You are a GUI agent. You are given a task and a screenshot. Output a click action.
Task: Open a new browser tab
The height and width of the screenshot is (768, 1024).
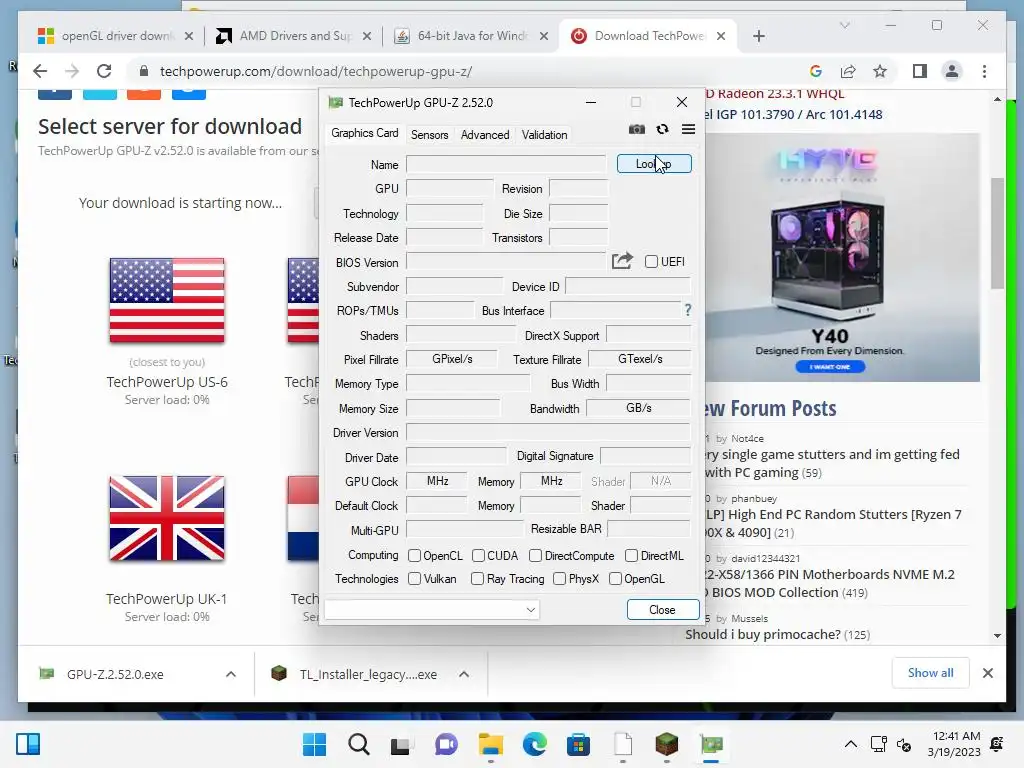[x=758, y=36]
